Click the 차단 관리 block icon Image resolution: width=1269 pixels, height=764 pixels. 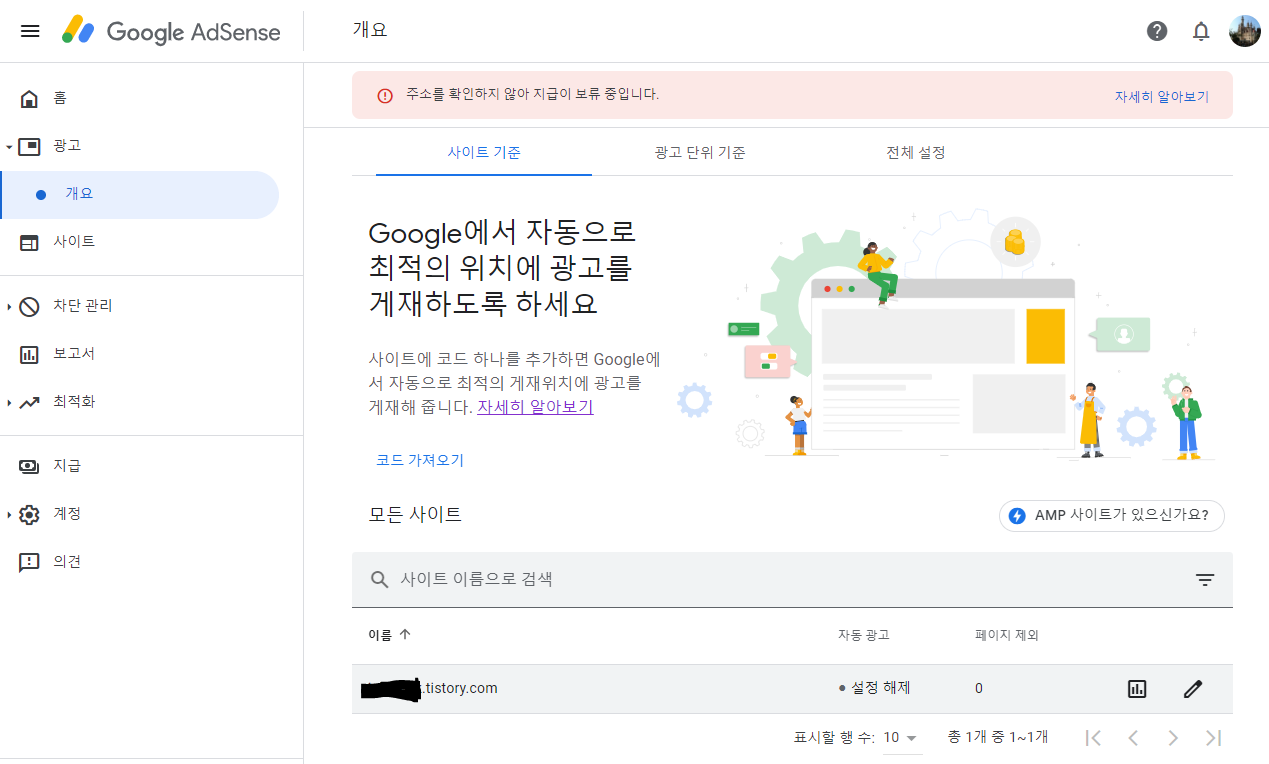tap(30, 306)
